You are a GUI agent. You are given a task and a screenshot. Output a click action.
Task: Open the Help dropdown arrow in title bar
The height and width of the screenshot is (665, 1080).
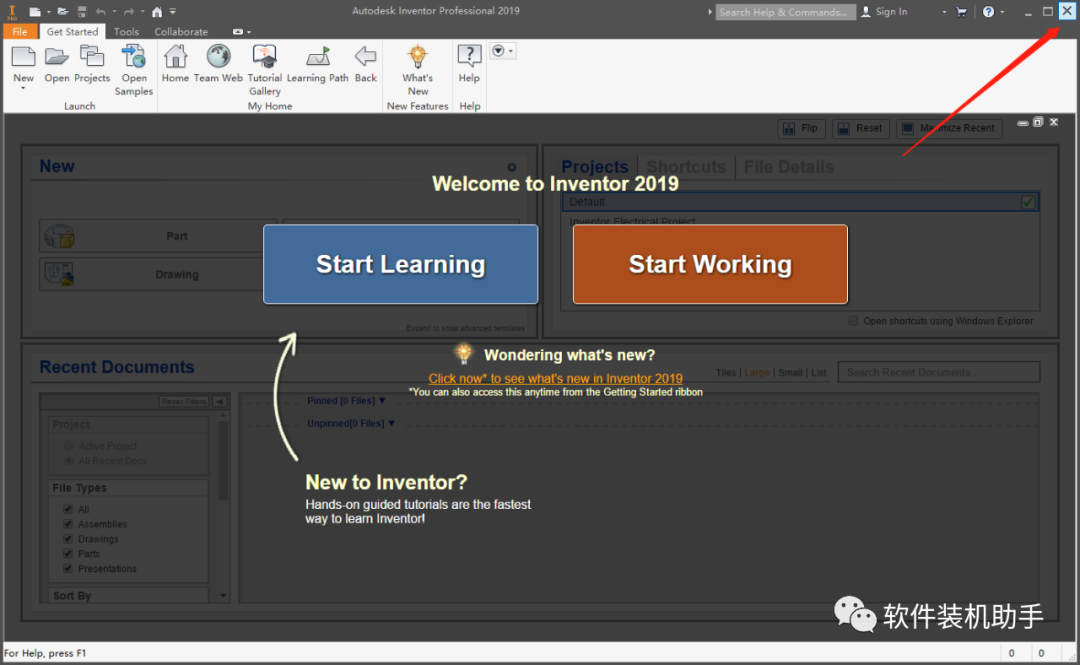click(x=1002, y=12)
